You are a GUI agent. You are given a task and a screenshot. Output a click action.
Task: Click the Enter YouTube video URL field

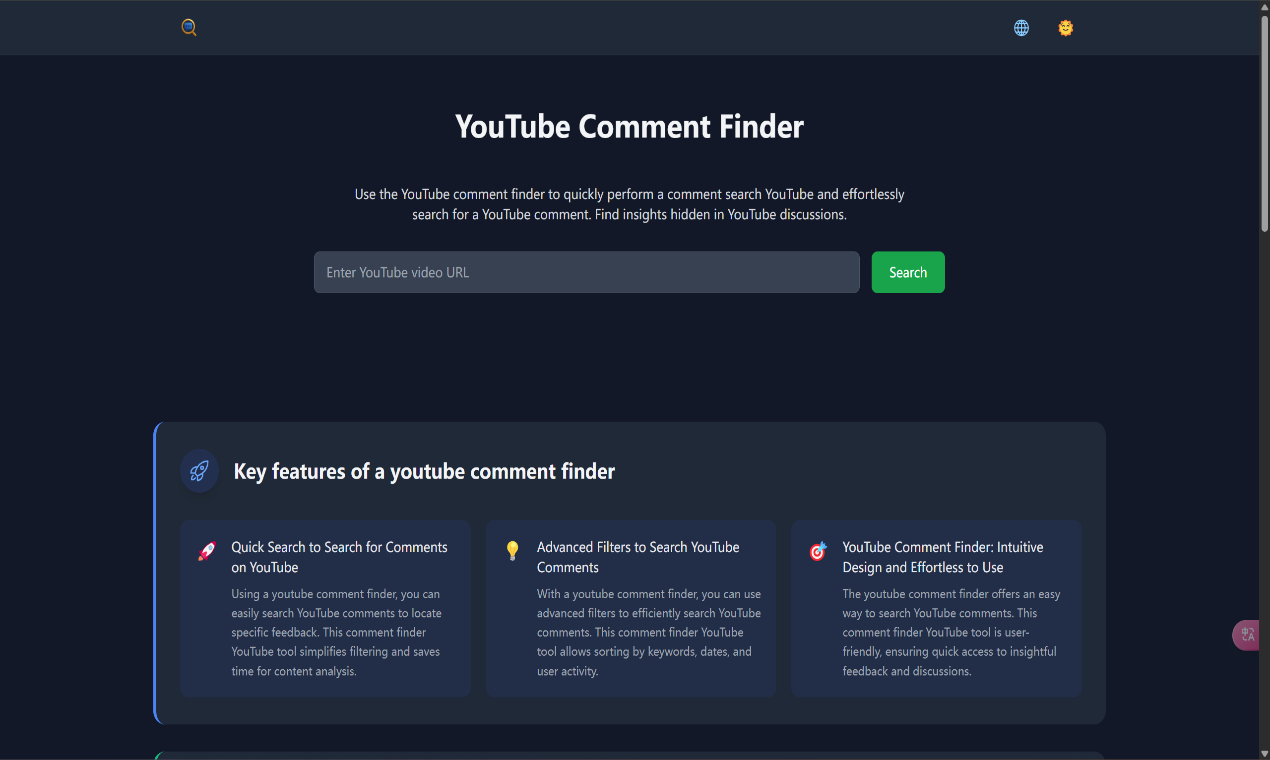[586, 272]
